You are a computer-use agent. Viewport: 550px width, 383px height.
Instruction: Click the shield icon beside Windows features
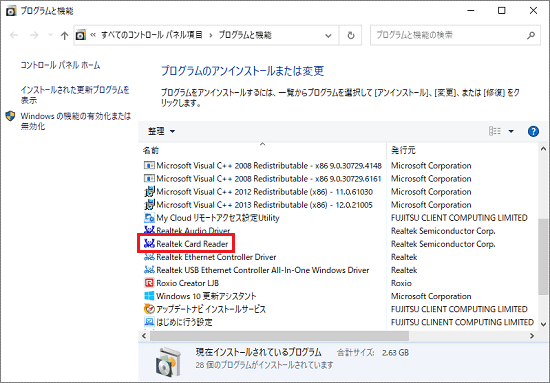coord(11,116)
